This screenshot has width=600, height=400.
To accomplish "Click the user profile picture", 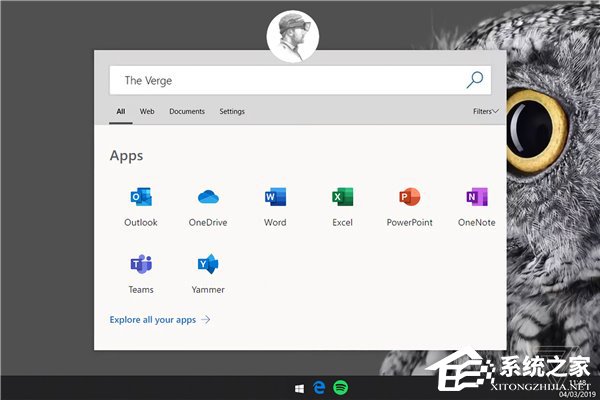I will click(x=293, y=36).
